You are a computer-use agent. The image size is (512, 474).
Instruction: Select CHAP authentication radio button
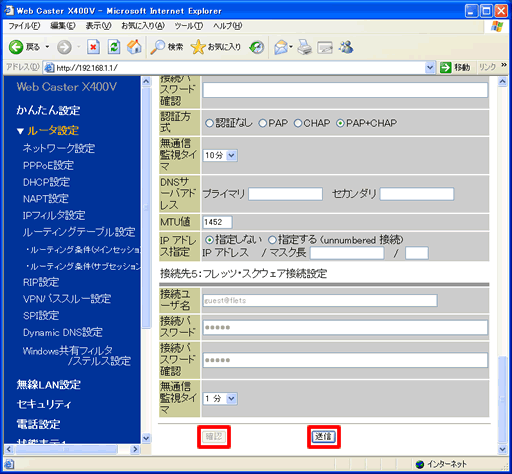pos(298,123)
